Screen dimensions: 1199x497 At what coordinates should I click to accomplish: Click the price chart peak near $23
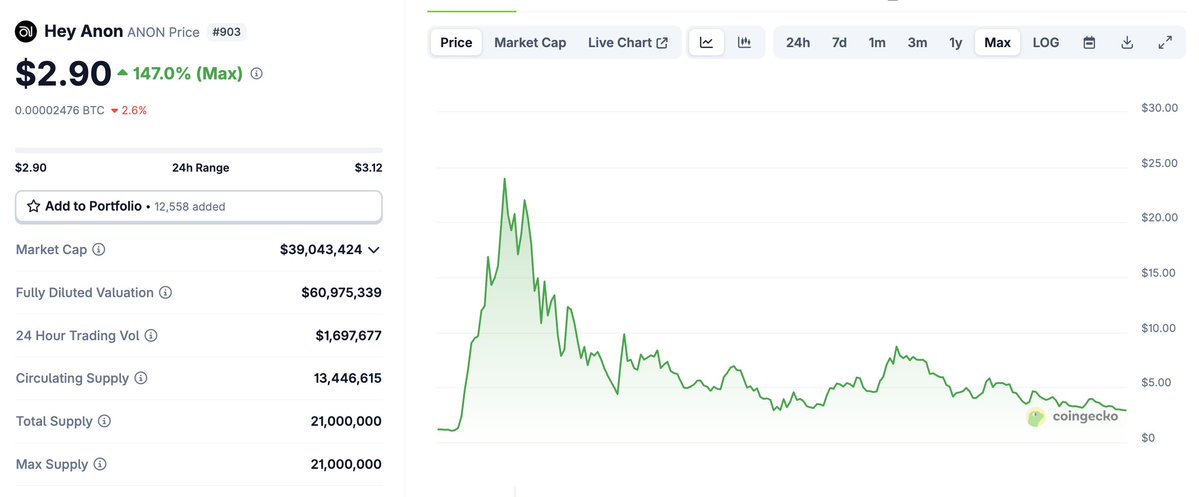(x=505, y=179)
